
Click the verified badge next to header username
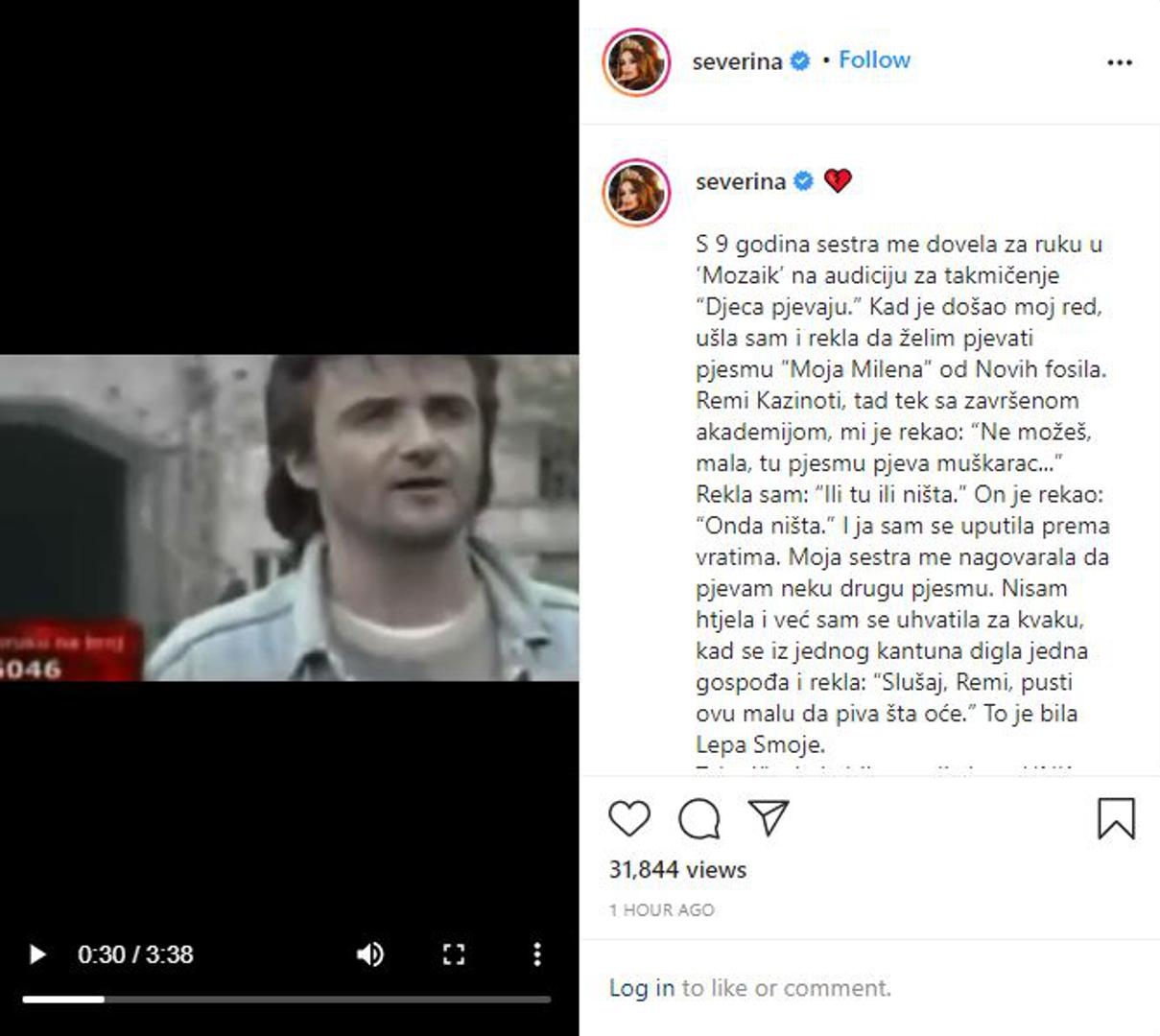click(x=799, y=61)
